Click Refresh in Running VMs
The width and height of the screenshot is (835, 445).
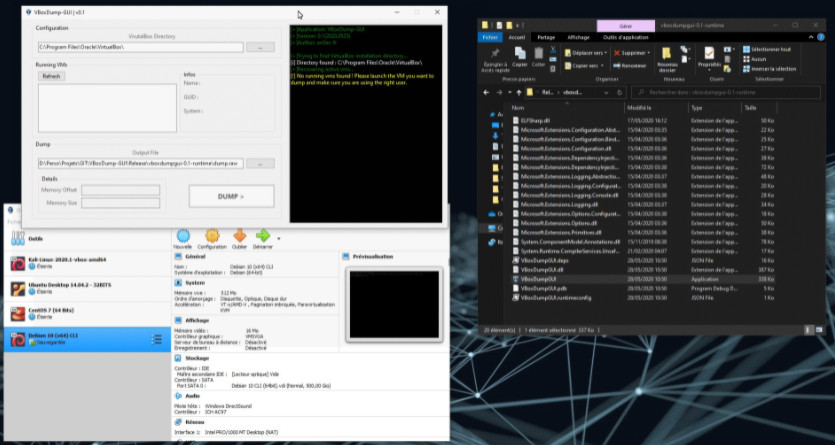52,76
